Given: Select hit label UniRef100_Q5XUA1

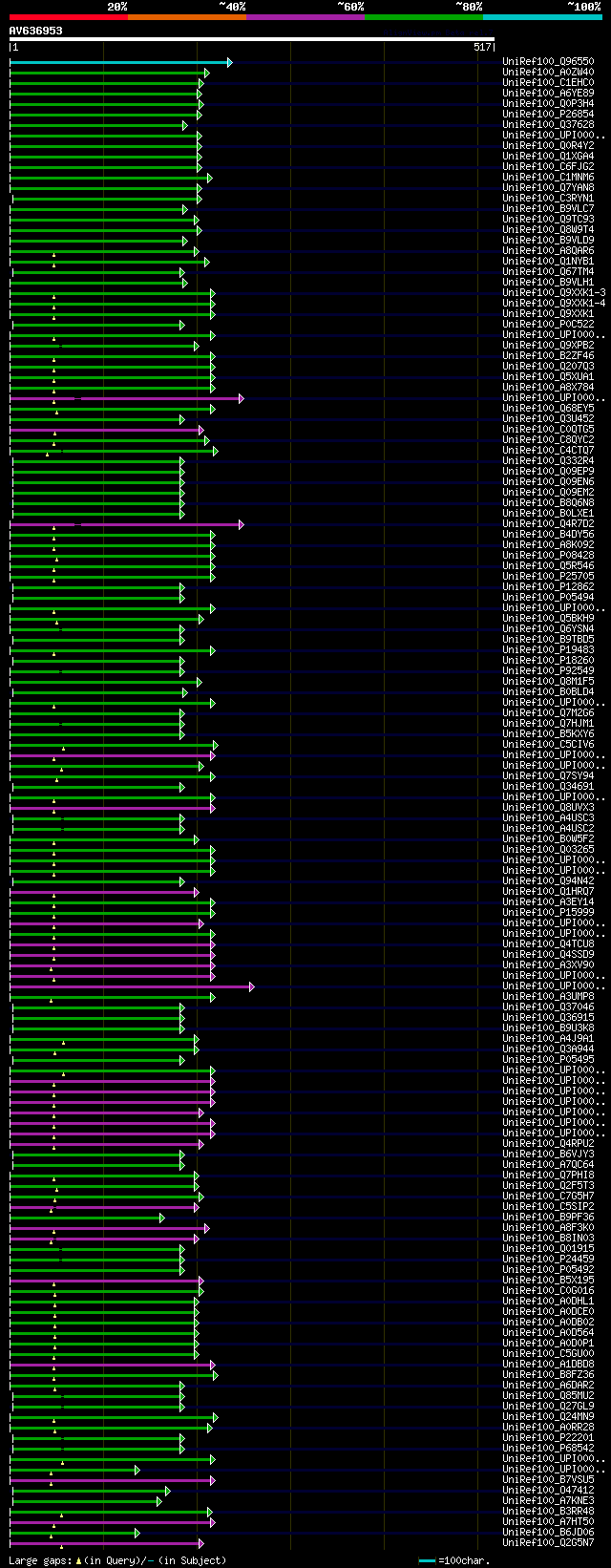Looking at the screenshot, I should 548,377.
